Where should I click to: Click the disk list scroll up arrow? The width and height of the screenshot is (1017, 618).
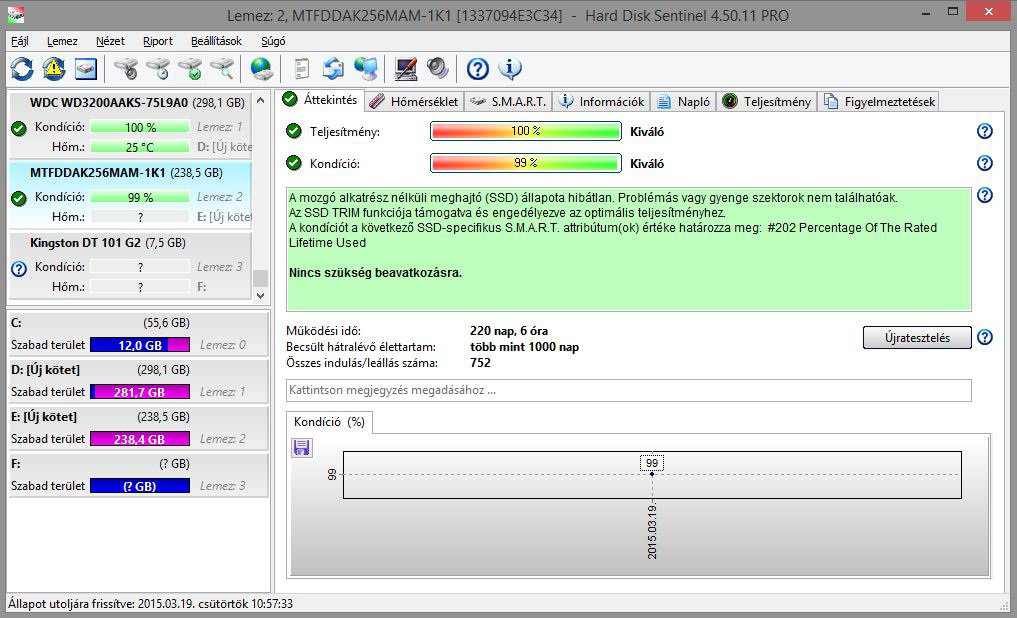261,101
